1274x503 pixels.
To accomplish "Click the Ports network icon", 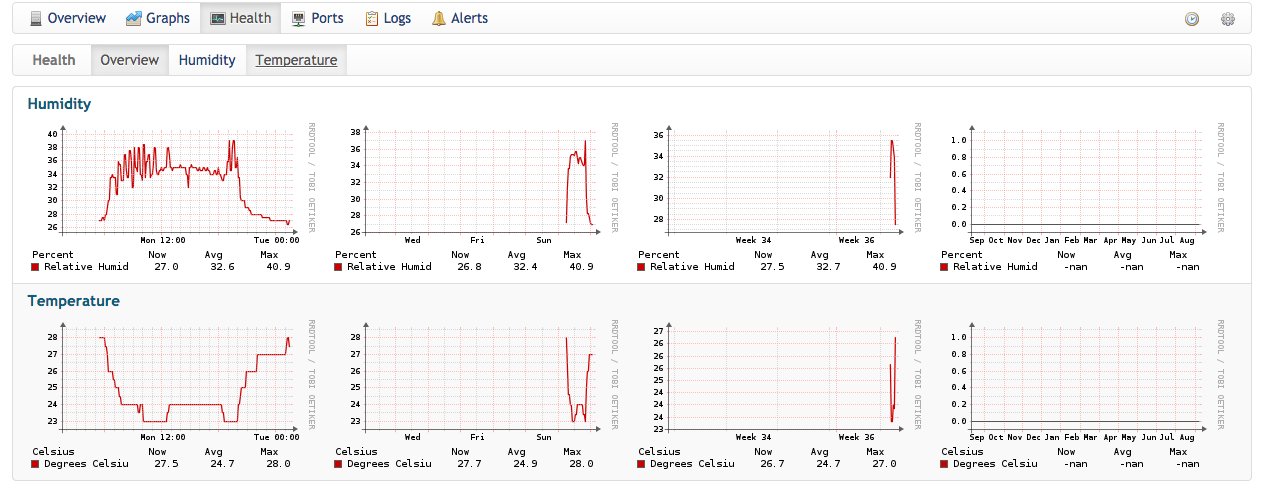I will coord(298,18).
